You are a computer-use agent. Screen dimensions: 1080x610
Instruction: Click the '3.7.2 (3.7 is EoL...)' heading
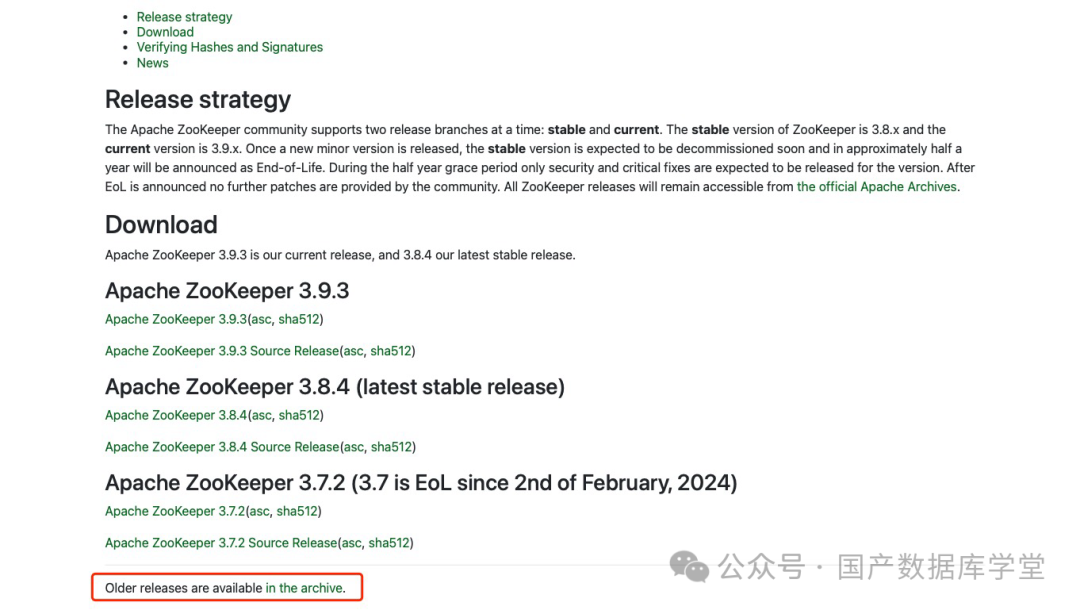(421, 483)
